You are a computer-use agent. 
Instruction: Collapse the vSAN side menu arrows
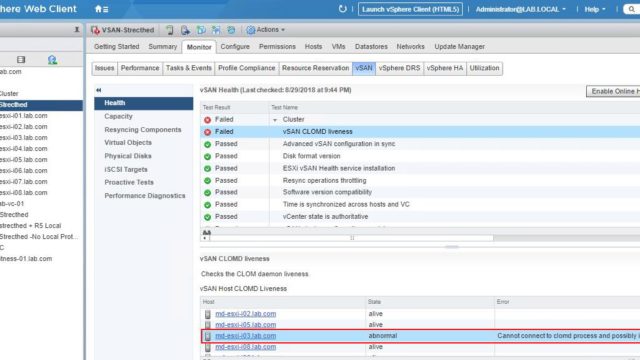(x=98, y=90)
